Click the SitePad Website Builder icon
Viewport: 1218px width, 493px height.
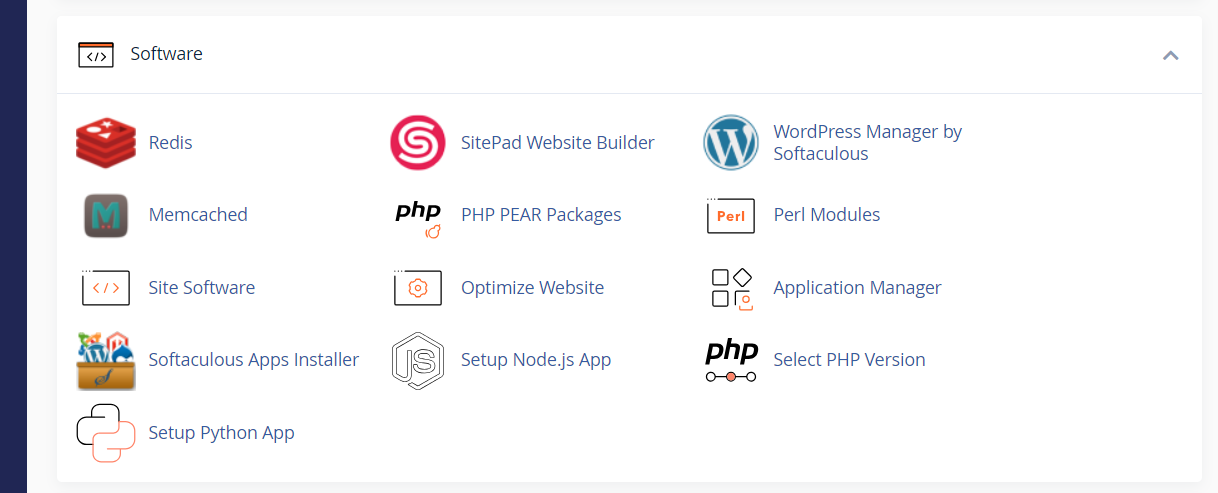tap(417, 143)
